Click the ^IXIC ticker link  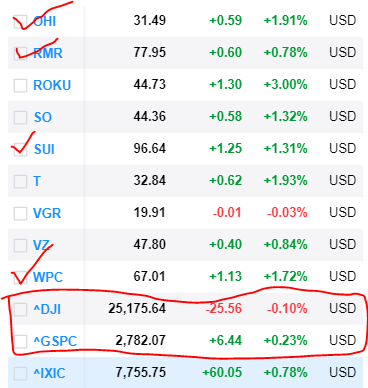(49, 373)
